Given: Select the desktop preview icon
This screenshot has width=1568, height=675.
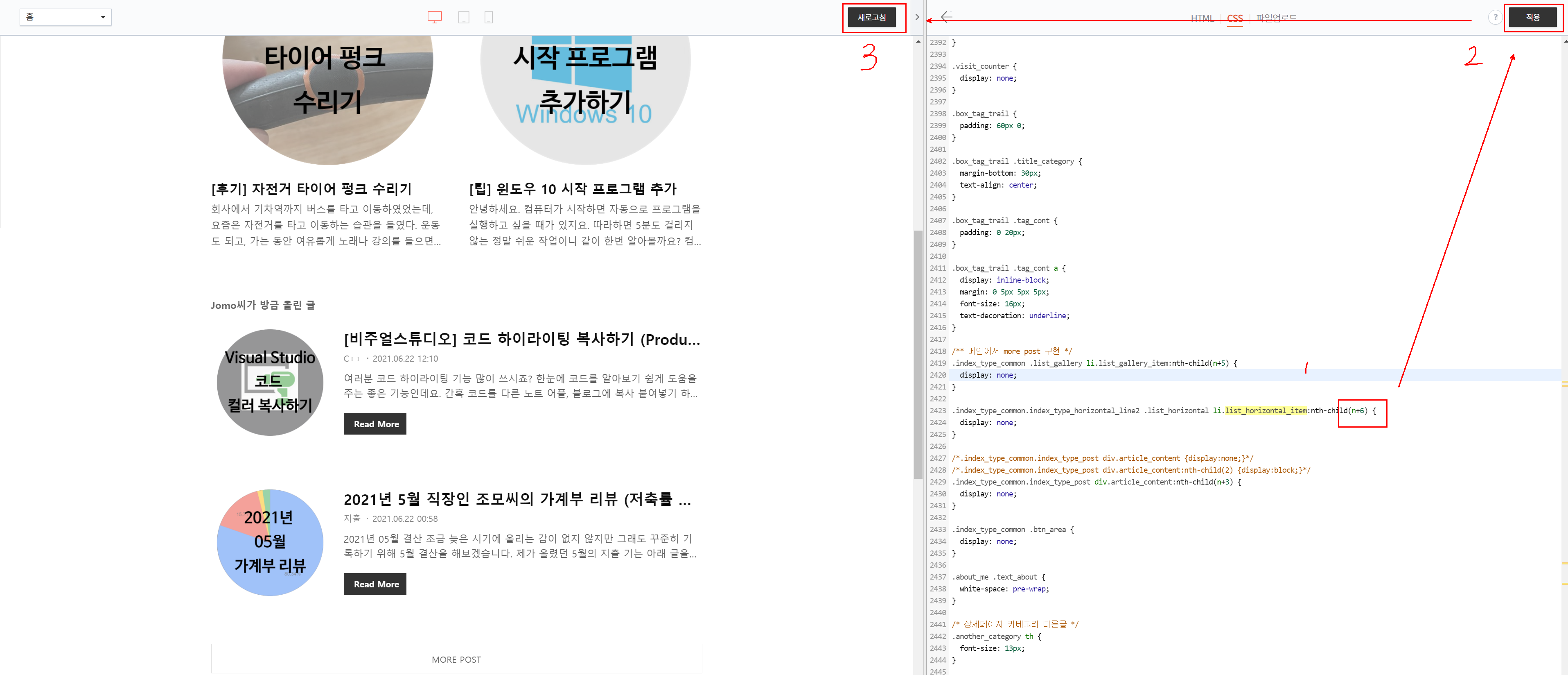Looking at the screenshot, I should pyautogui.click(x=434, y=17).
